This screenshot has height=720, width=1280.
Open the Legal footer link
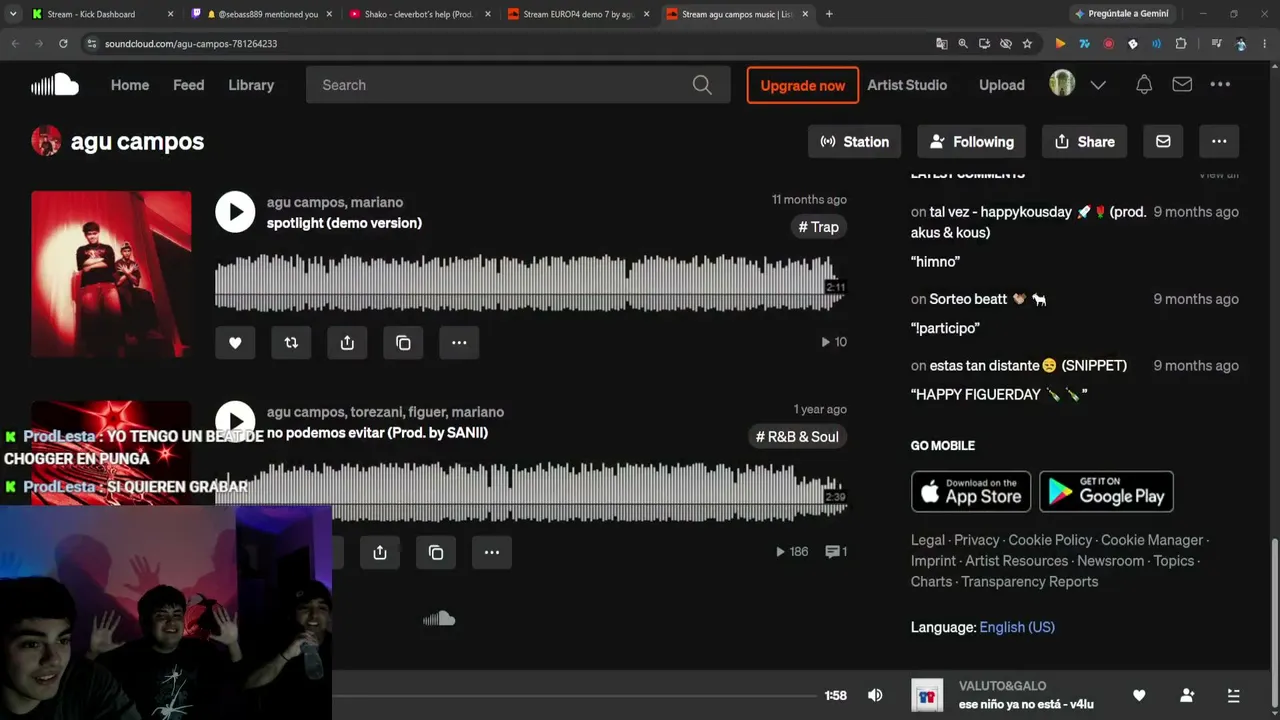tap(928, 540)
